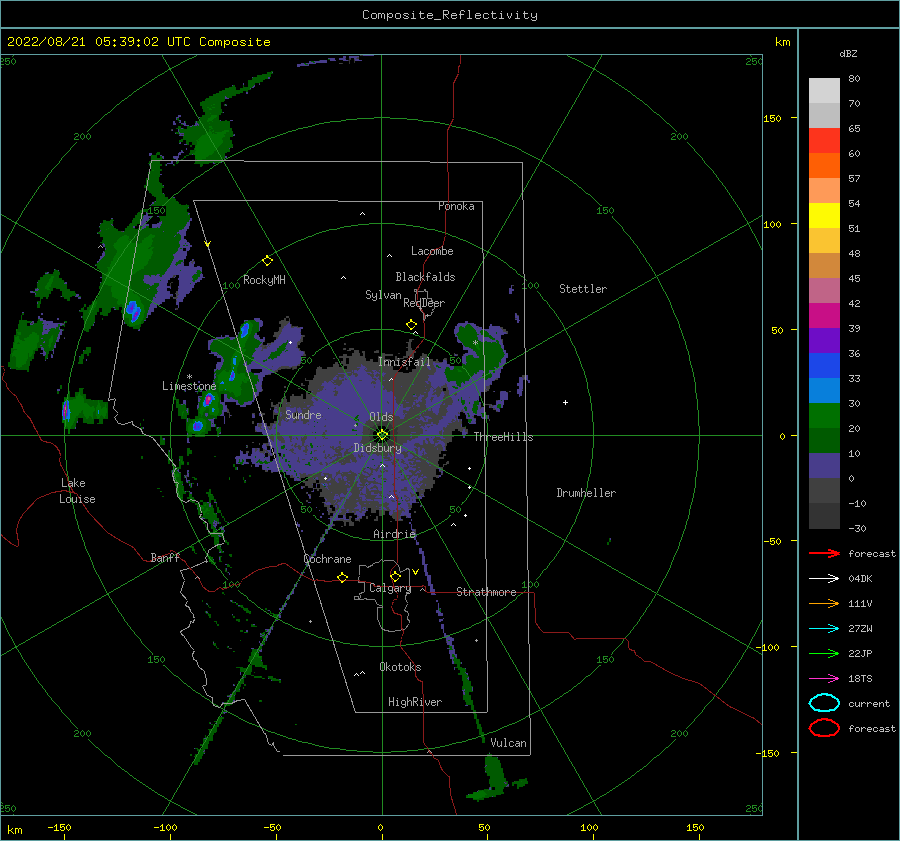Click the Airdrie city label

tap(394, 534)
